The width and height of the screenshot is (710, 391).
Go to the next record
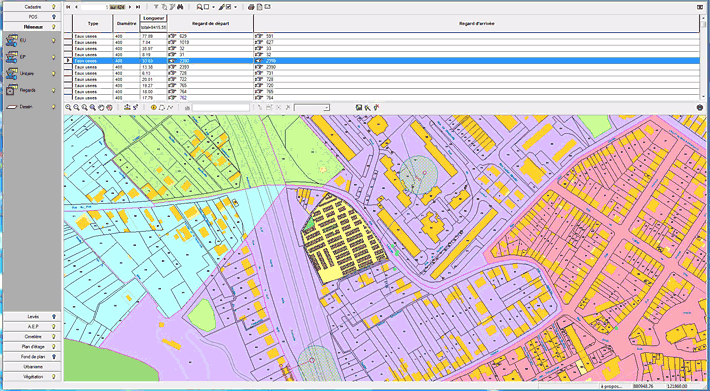(130, 7)
